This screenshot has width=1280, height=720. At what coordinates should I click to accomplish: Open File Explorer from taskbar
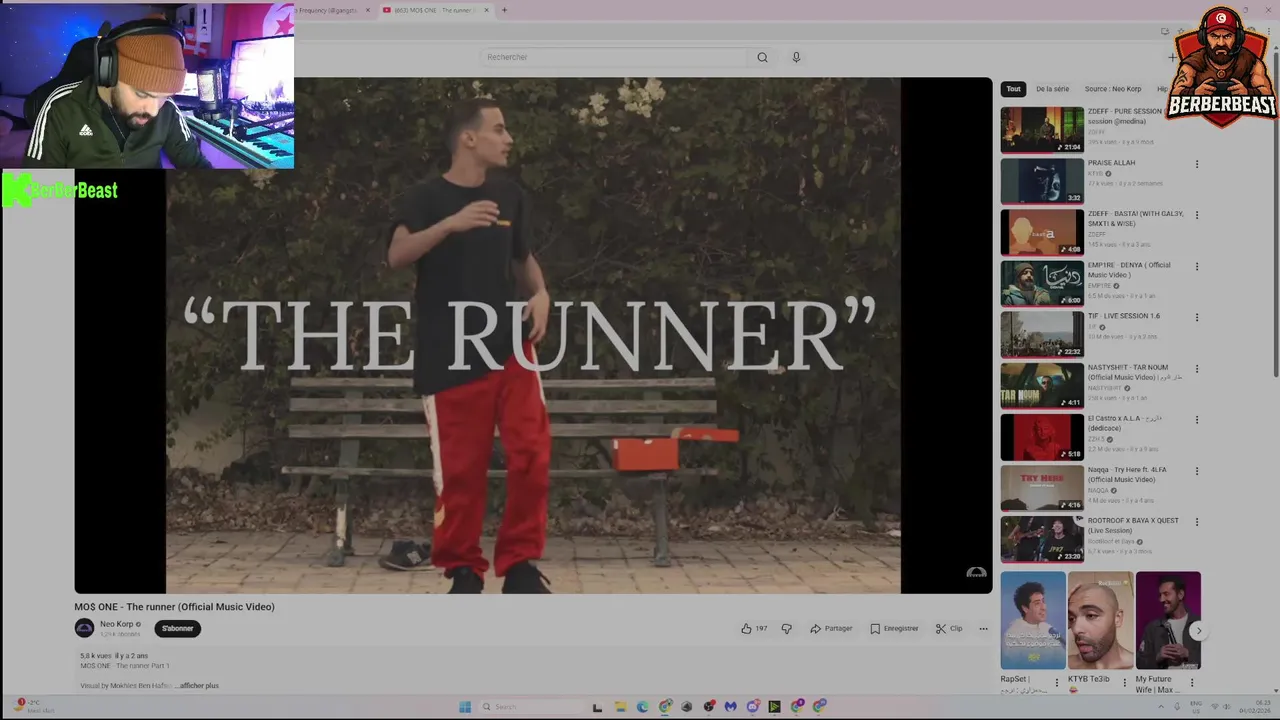pyautogui.click(x=620, y=707)
